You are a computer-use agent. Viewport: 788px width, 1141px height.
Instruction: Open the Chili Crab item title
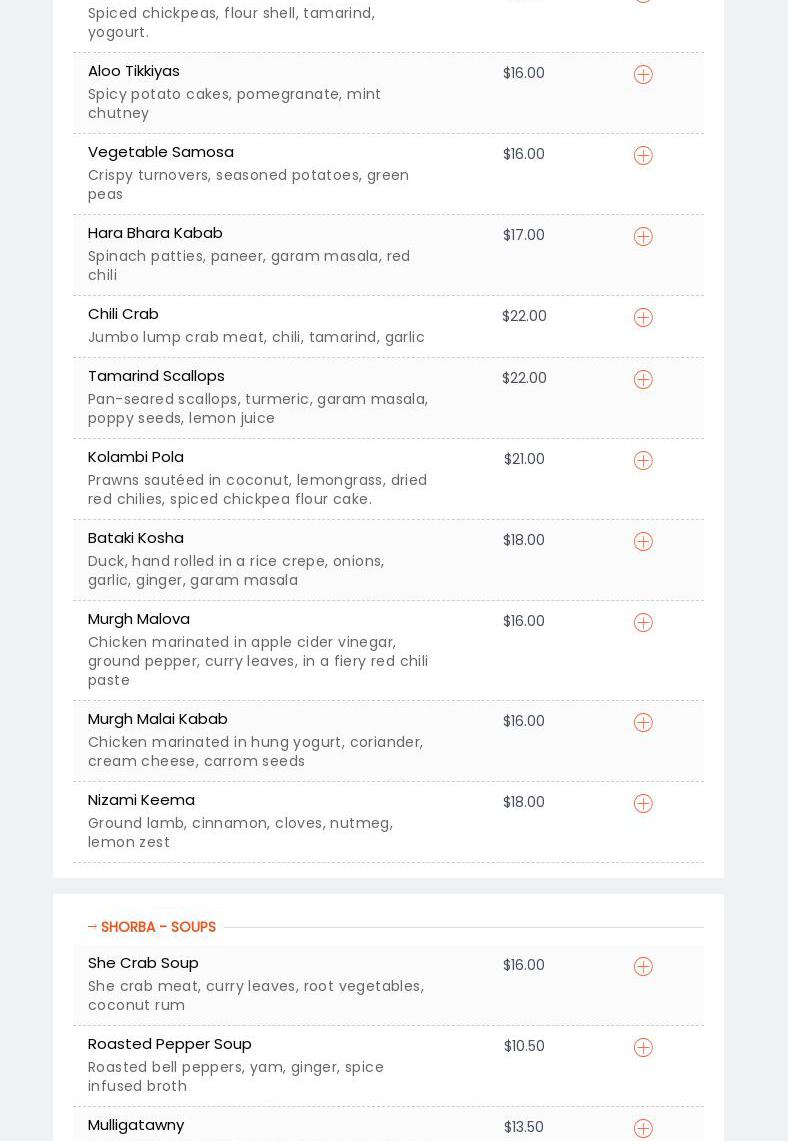pos(123,314)
